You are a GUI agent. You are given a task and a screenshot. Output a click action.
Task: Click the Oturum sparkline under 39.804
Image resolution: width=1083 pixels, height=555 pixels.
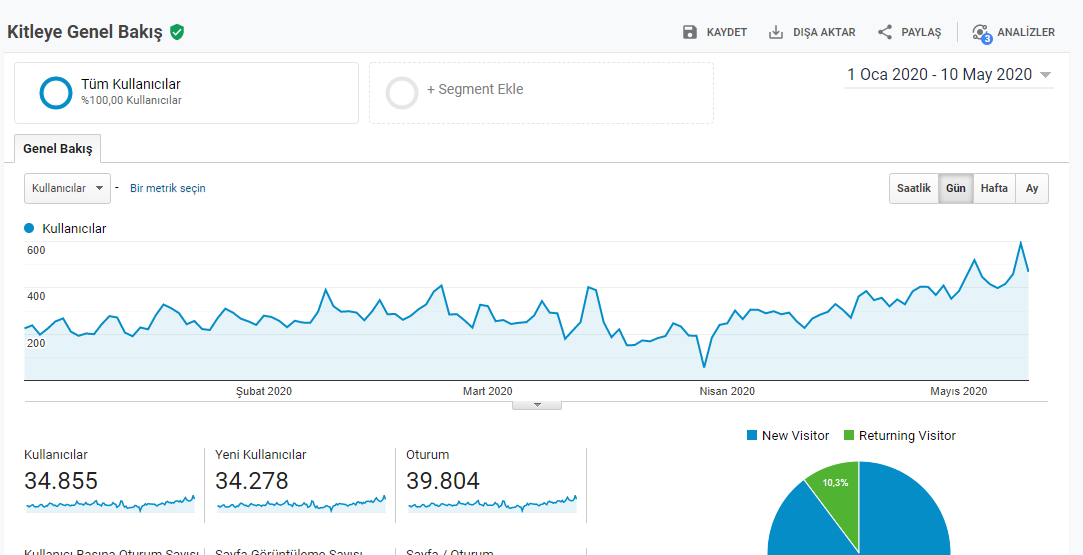[x=492, y=504]
